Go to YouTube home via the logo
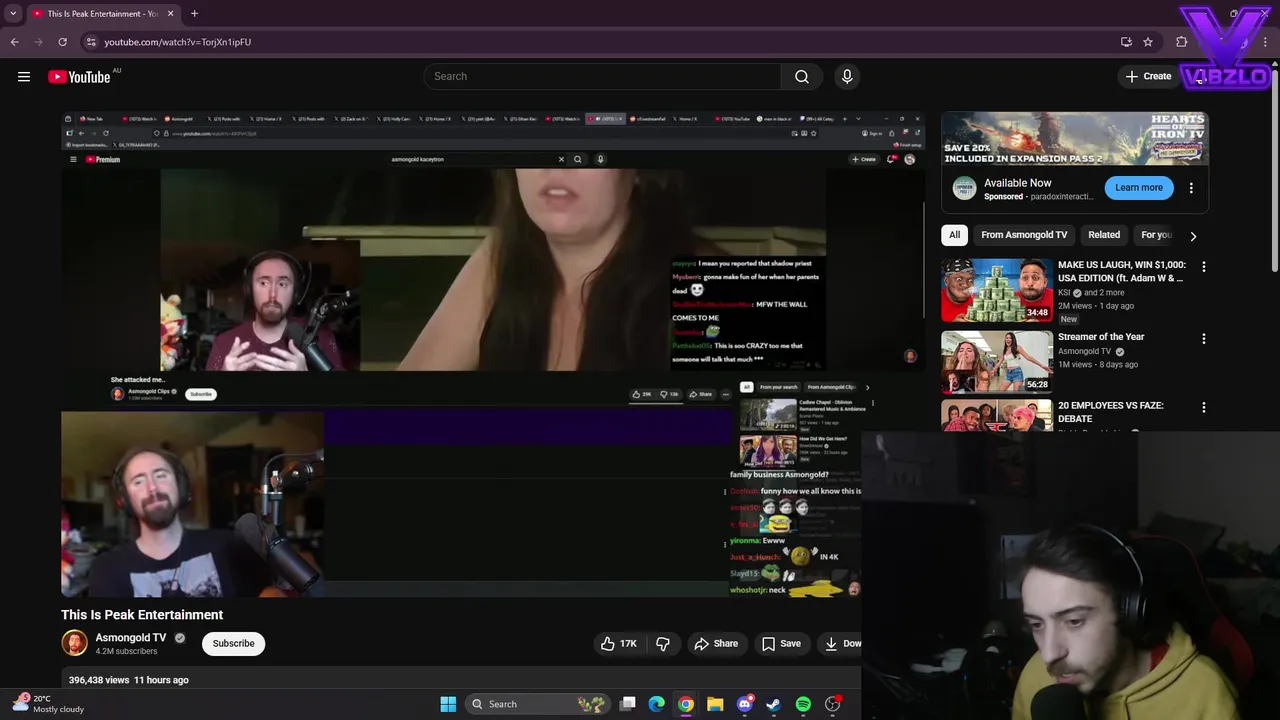Screen dimensions: 1280x720 (79, 77)
